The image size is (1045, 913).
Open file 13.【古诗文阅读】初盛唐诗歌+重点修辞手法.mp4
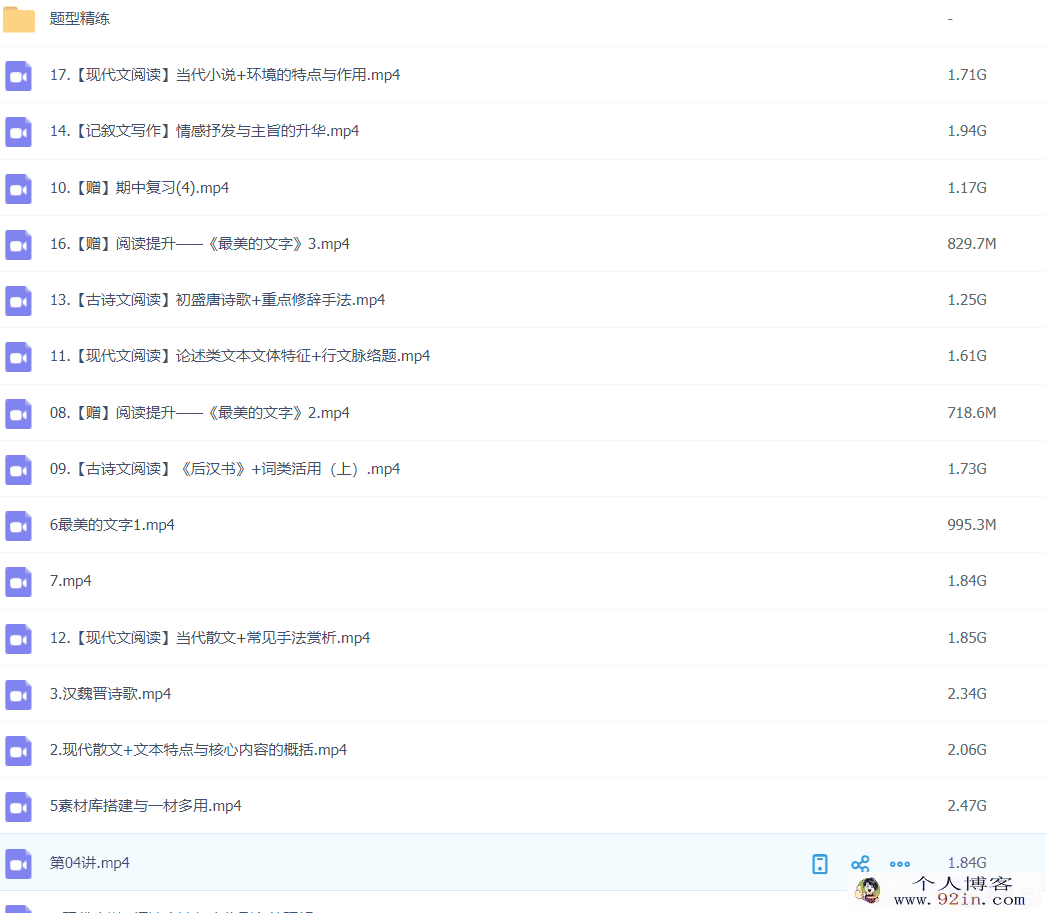tap(218, 299)
